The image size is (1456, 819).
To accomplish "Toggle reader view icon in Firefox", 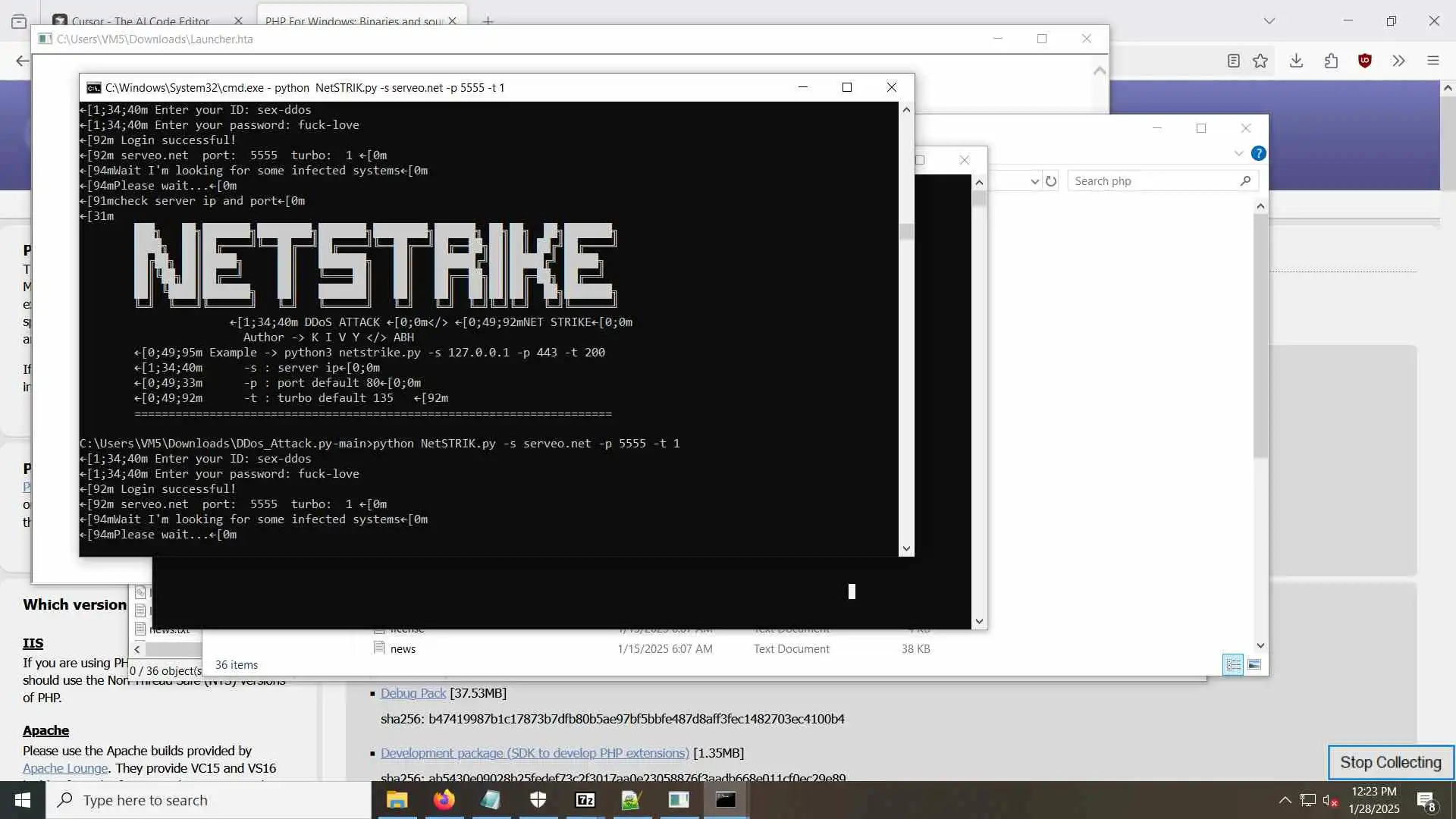I will [1234, 61].
